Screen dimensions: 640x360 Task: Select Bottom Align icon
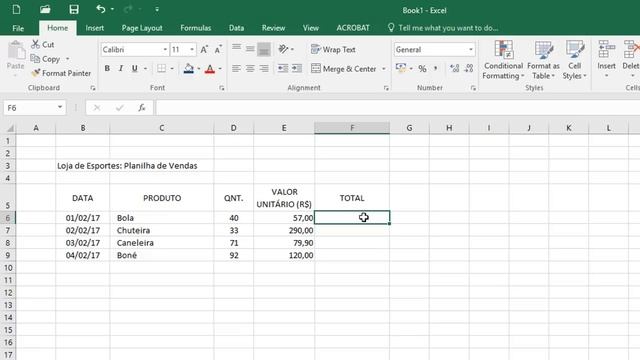264,49
